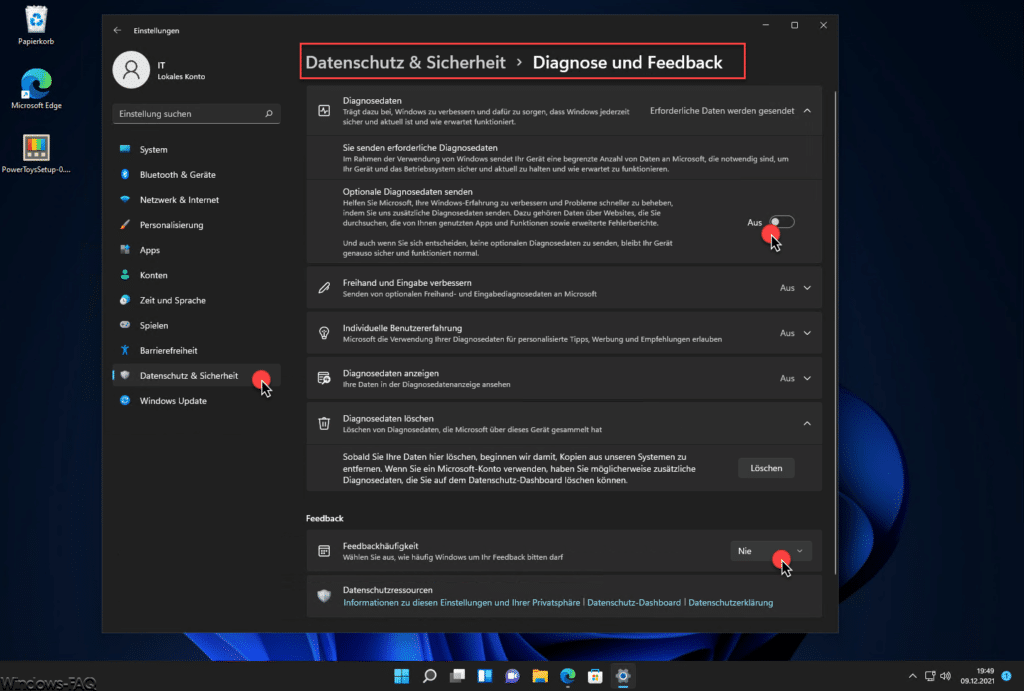Screen dimensions: 1024x691
Task: Open the Datenschutz-Dashboard link
Action: click(x=633, y=603)
